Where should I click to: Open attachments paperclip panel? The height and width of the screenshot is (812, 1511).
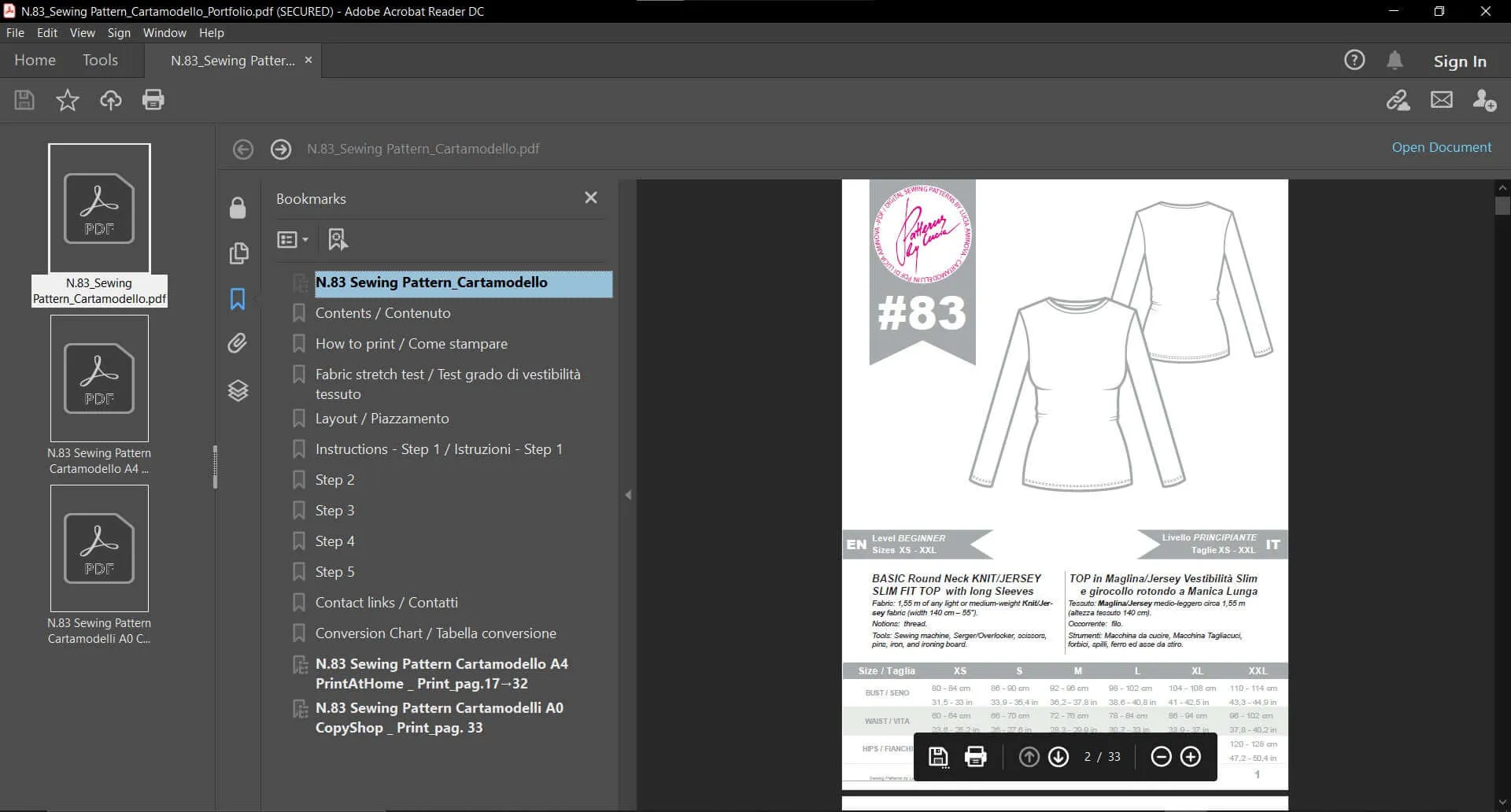(238, 344)
